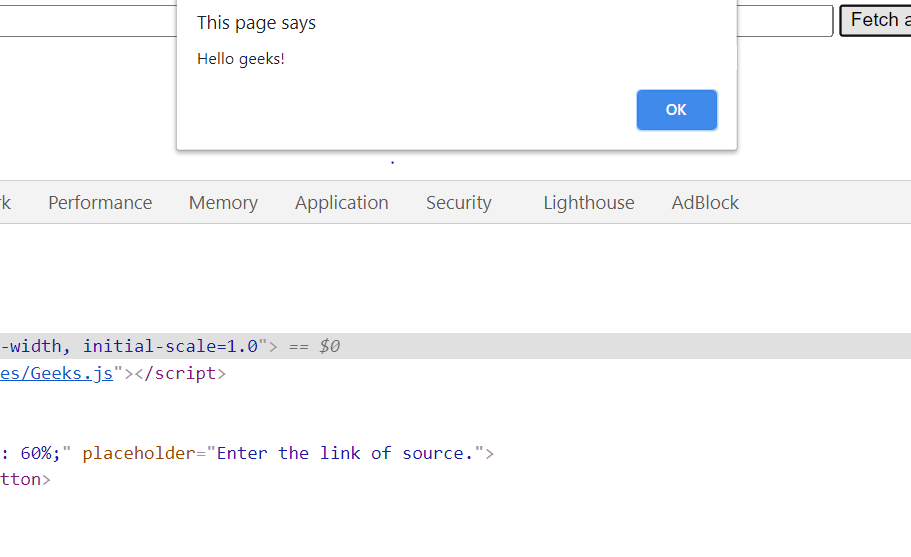Switch to the AdBlock tab
The image size is (911, 557).
(x=705, y=203)
